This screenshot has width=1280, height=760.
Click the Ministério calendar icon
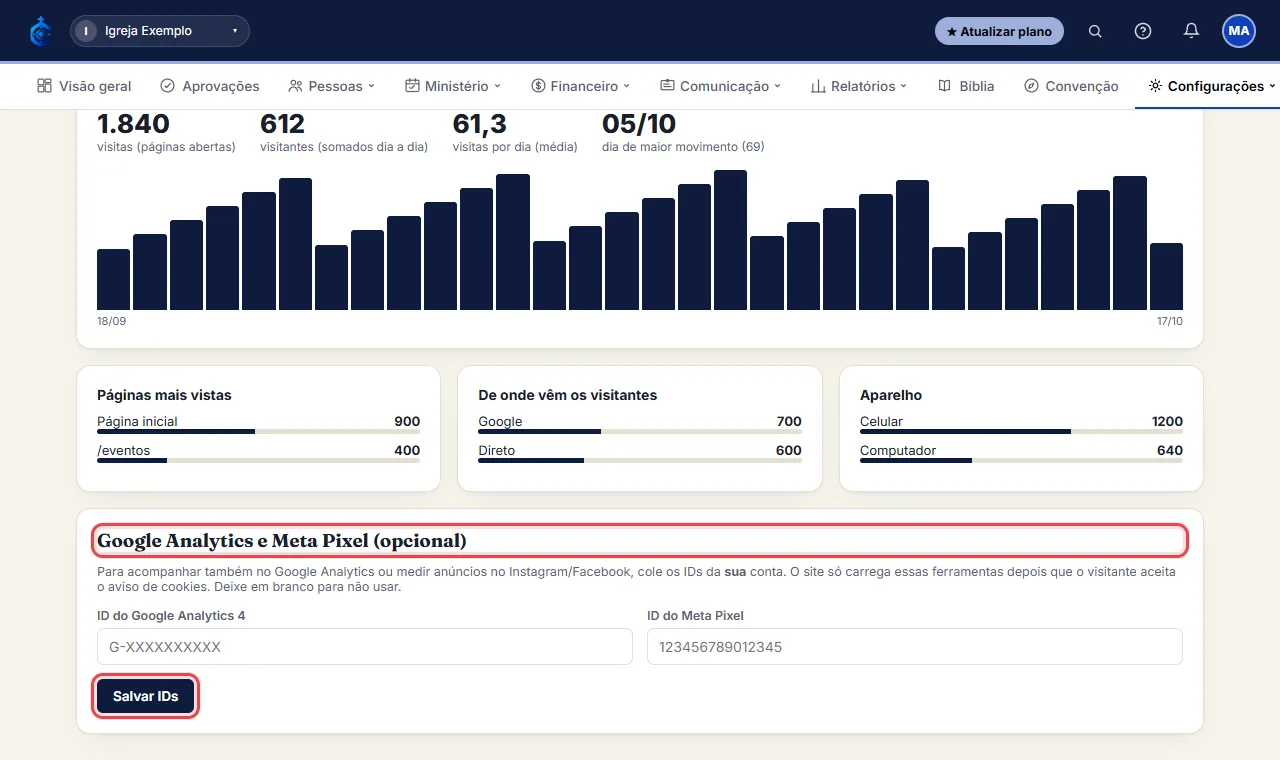click(412, 86)
